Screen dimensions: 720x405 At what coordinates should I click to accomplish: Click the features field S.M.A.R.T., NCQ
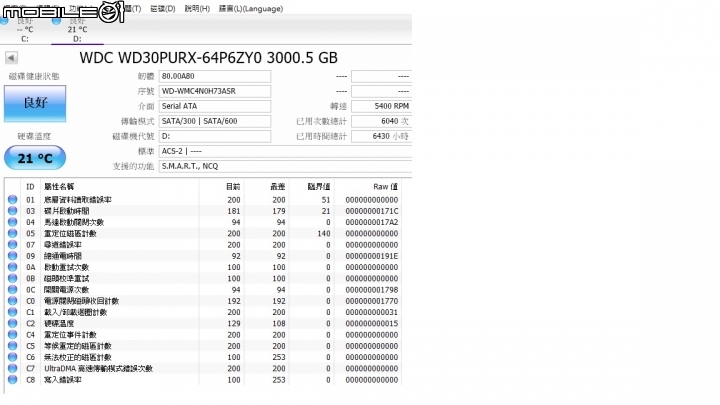(x=285, y=166)
